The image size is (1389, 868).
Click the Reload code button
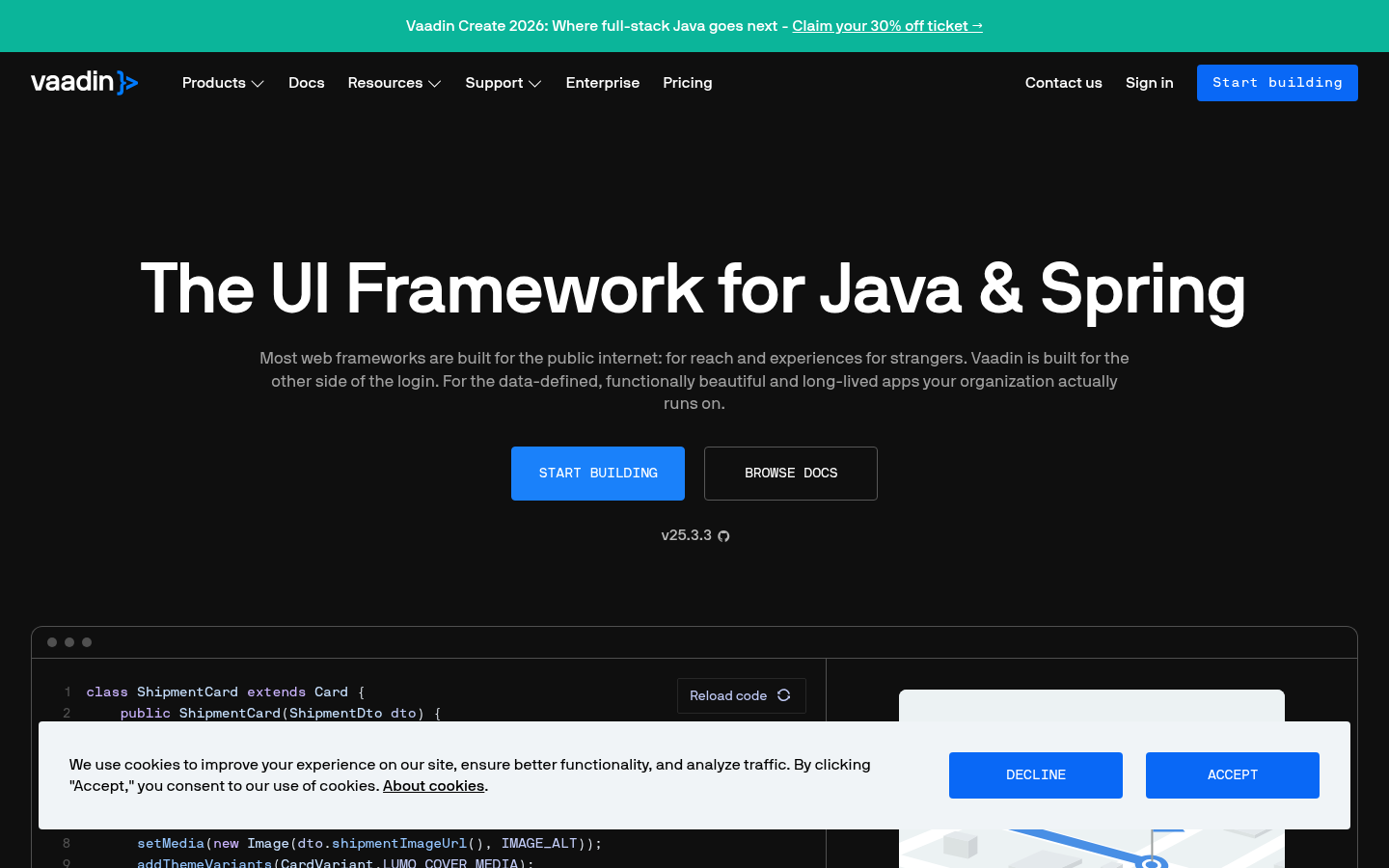(x=741, y=695)
